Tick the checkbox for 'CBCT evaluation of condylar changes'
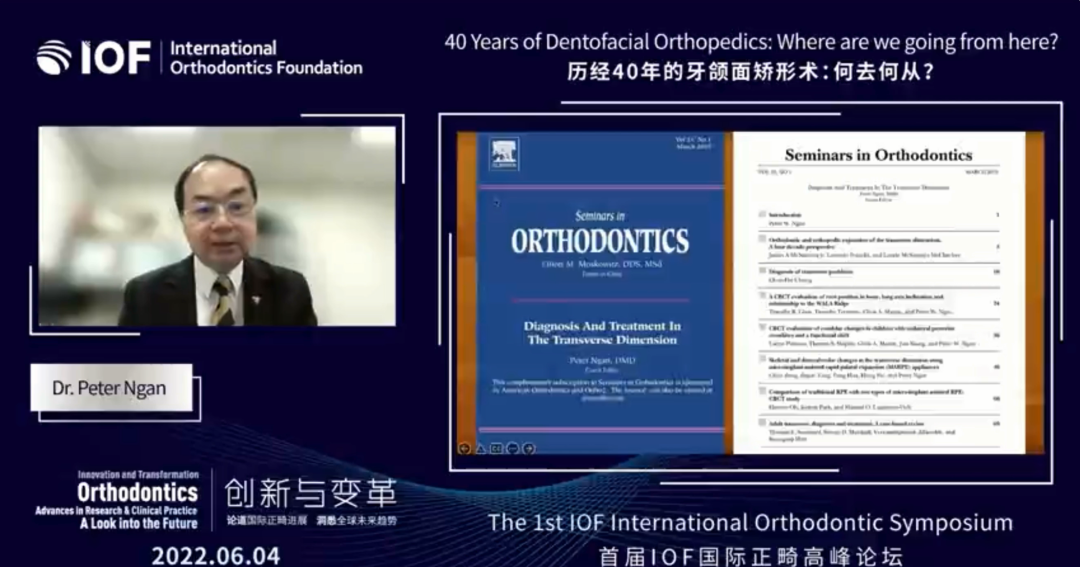The height and width of the screenshot is (567, 1080). (762, 328)
